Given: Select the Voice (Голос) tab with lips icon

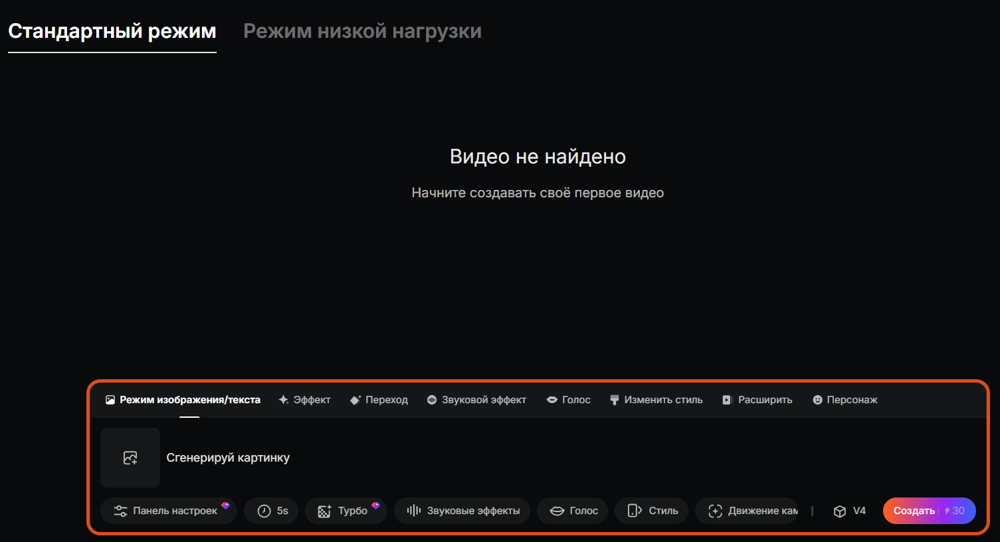Looking at the screenshot, I should 568,400.
